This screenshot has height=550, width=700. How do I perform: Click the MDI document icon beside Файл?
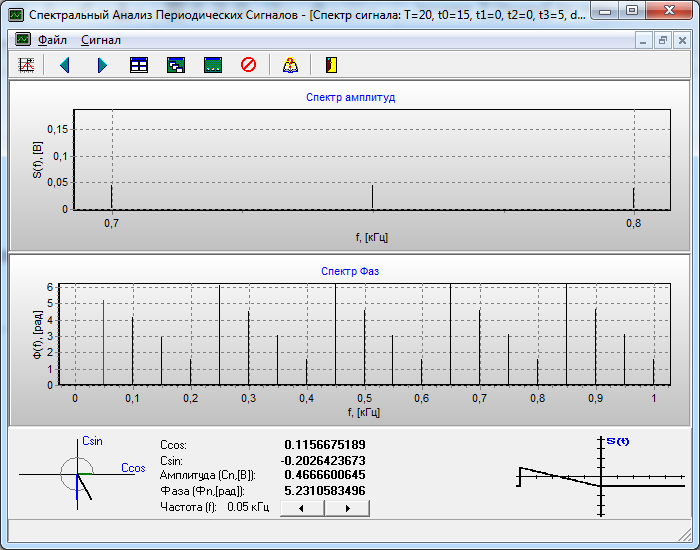(22, 40)
